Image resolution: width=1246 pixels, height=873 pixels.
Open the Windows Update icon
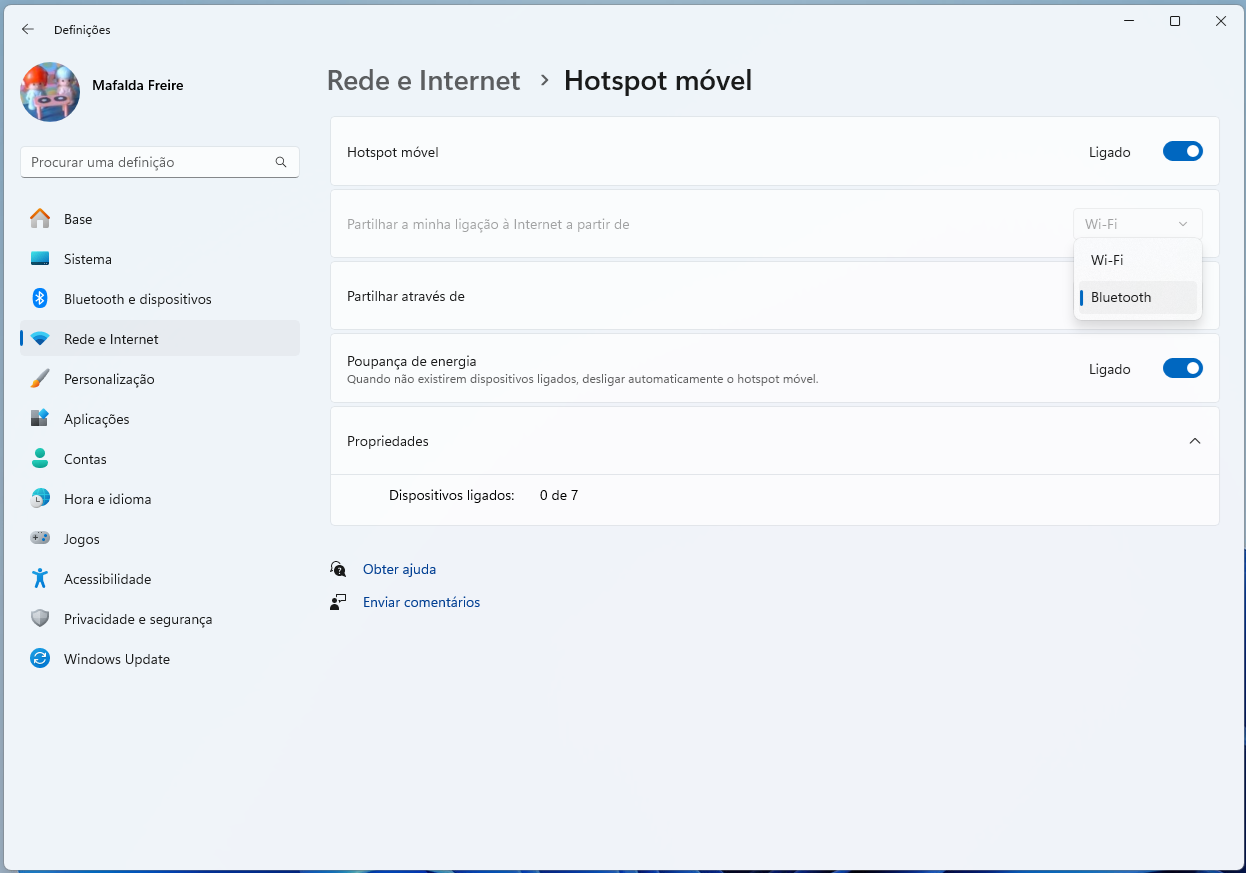click(x=40, y=659)
